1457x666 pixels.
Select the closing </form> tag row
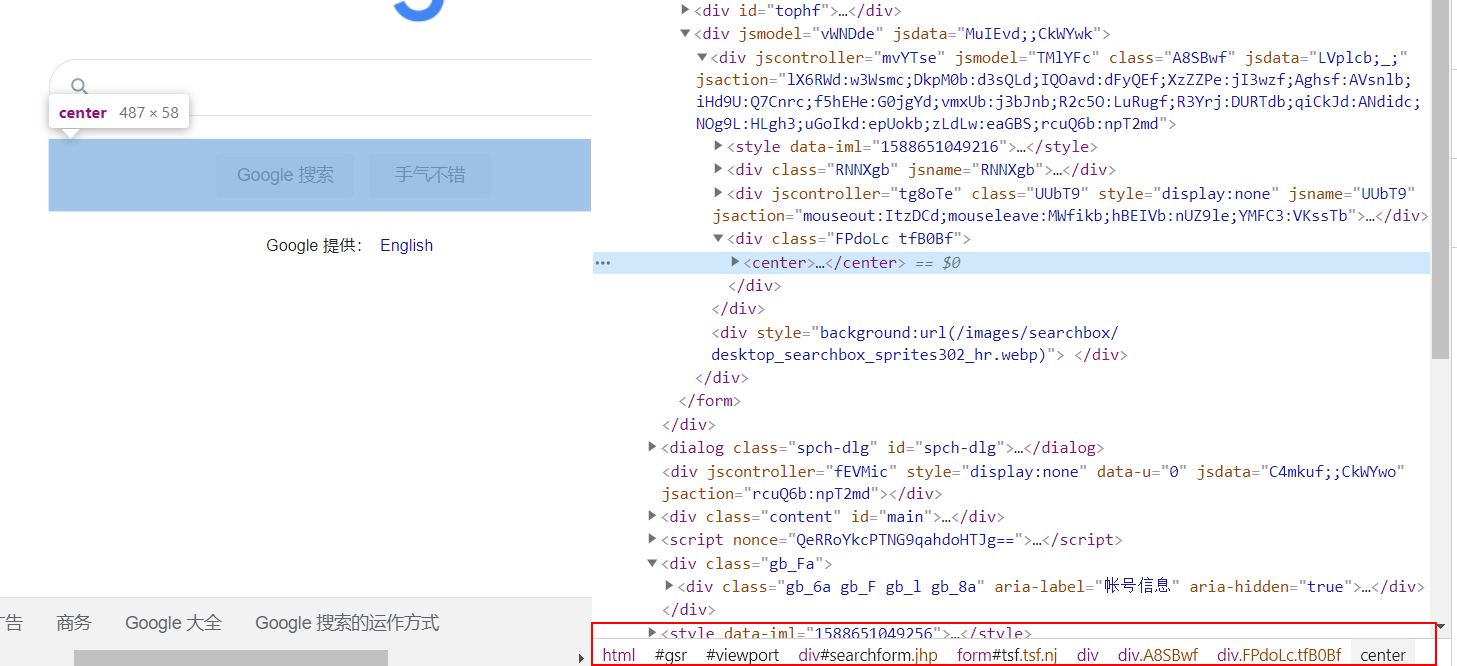coord(709,401)
